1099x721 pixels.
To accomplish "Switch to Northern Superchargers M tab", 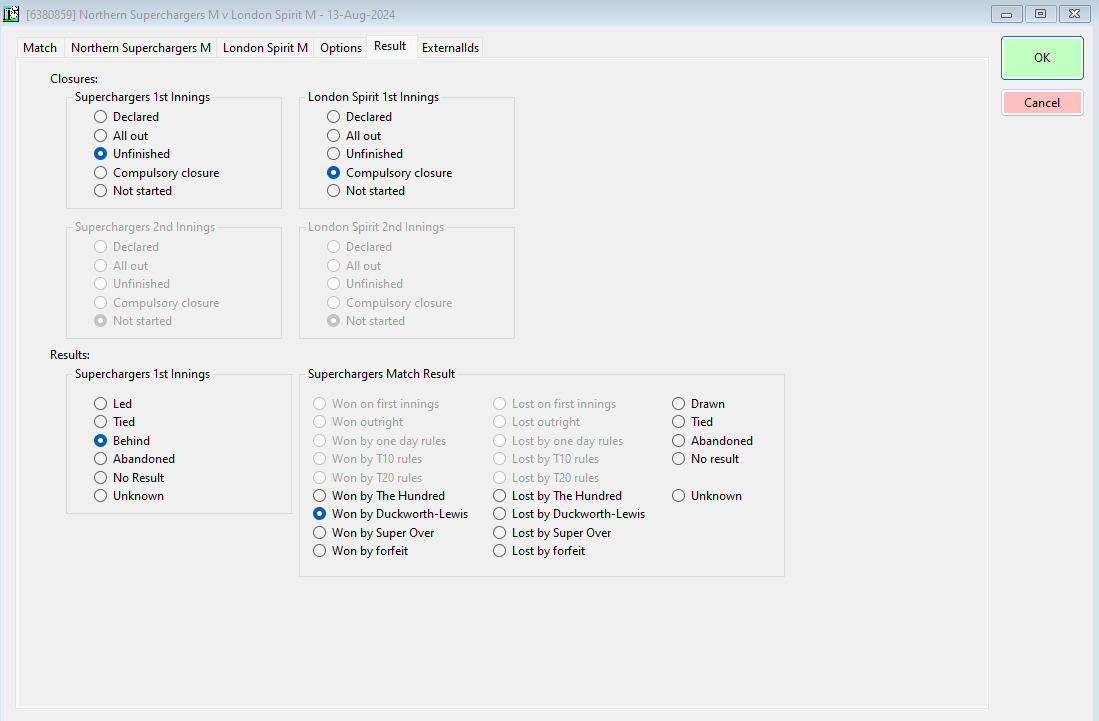I will [140, 48].
